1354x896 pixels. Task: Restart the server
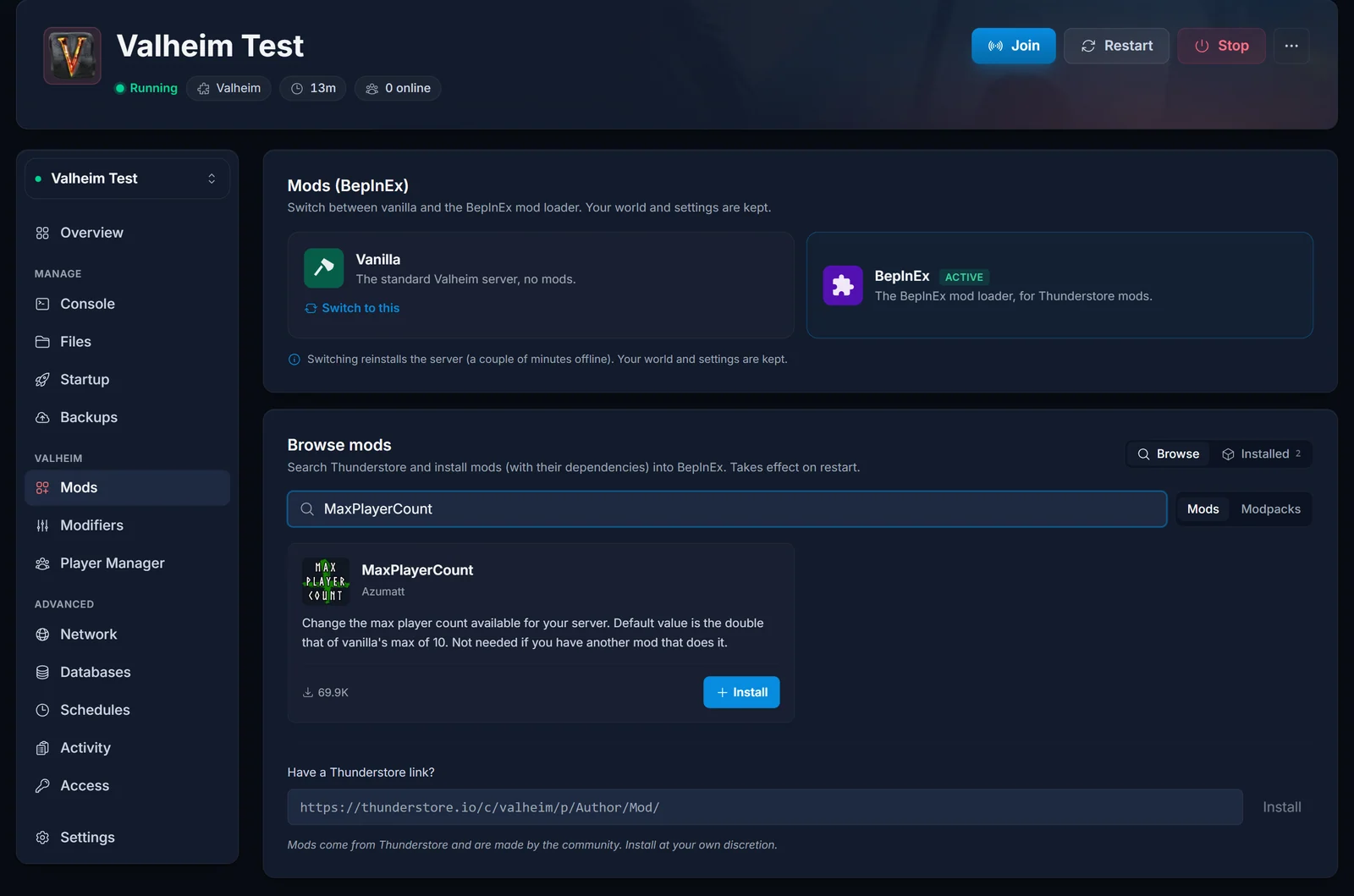click(1116, 46)
